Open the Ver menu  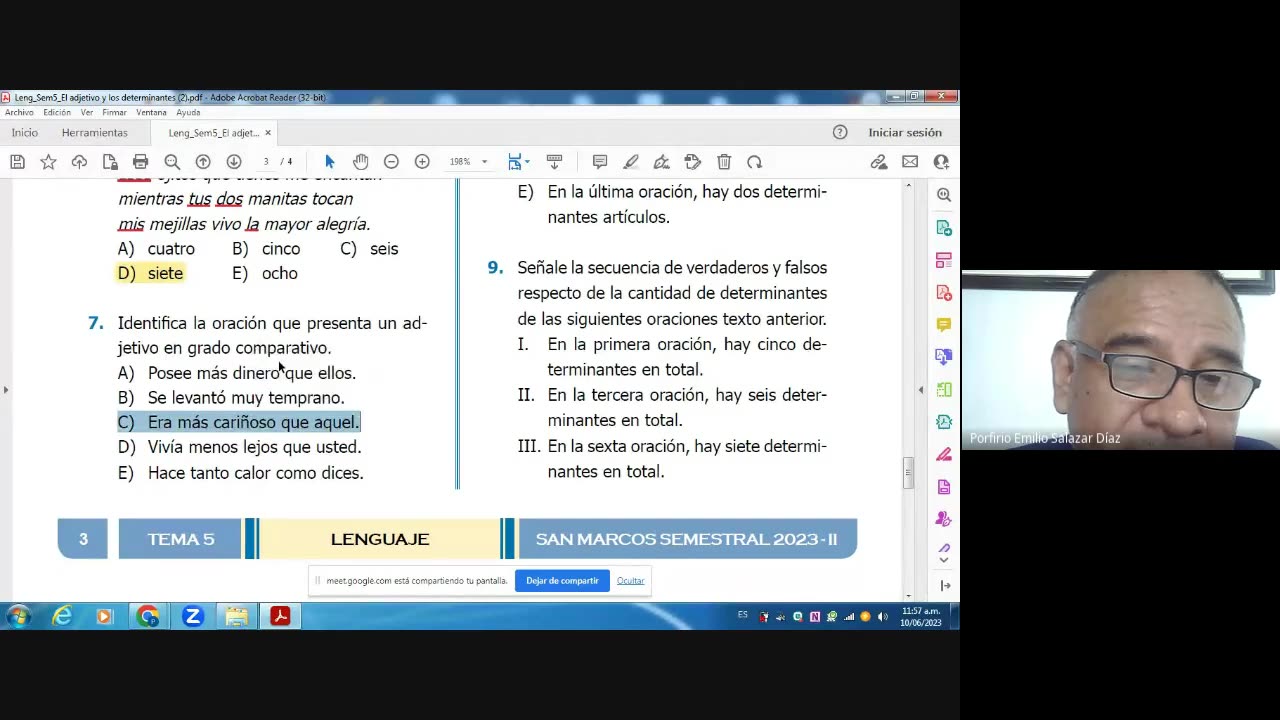(x=87, y=113)
